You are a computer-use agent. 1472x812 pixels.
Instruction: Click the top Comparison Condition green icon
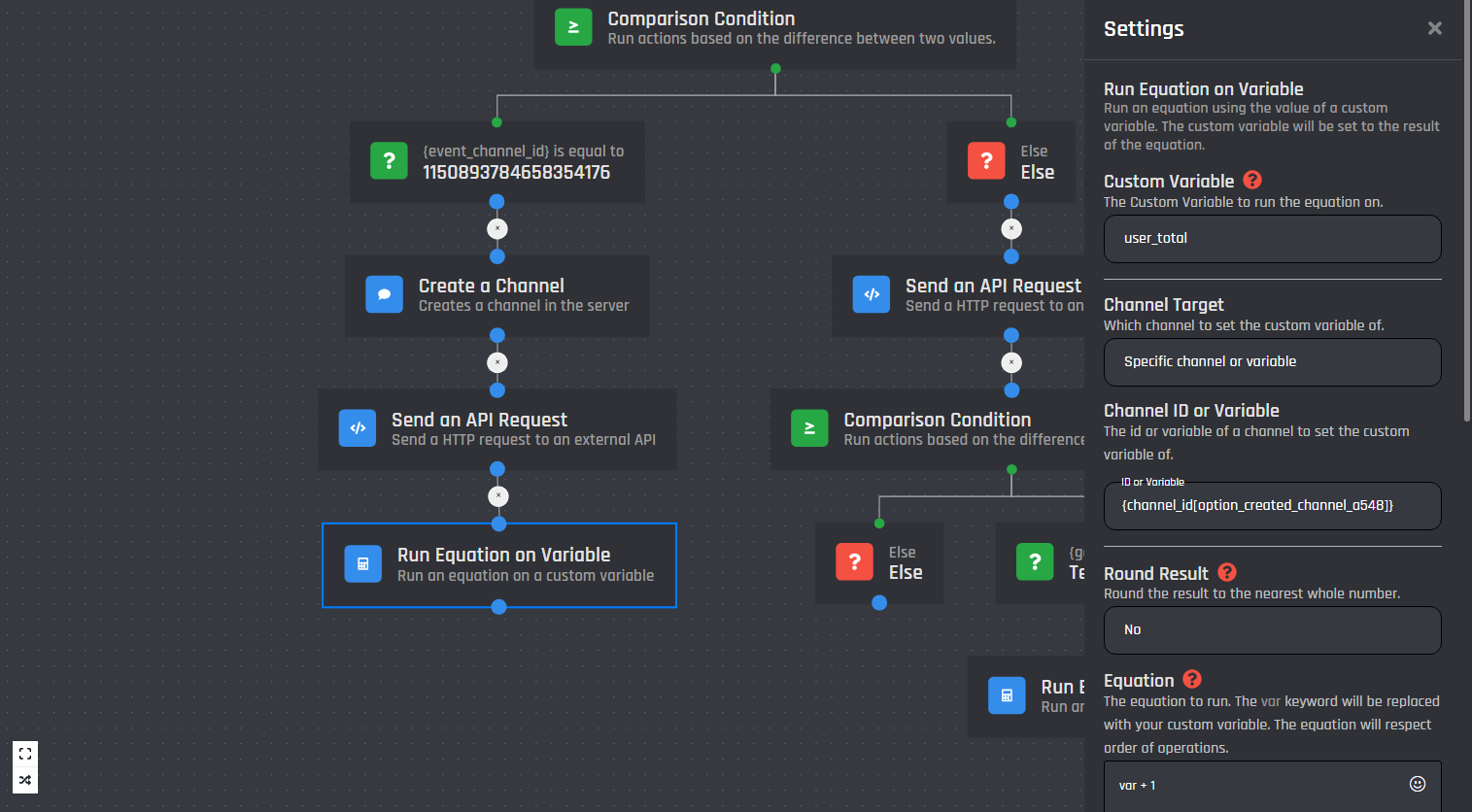point(573,27)
